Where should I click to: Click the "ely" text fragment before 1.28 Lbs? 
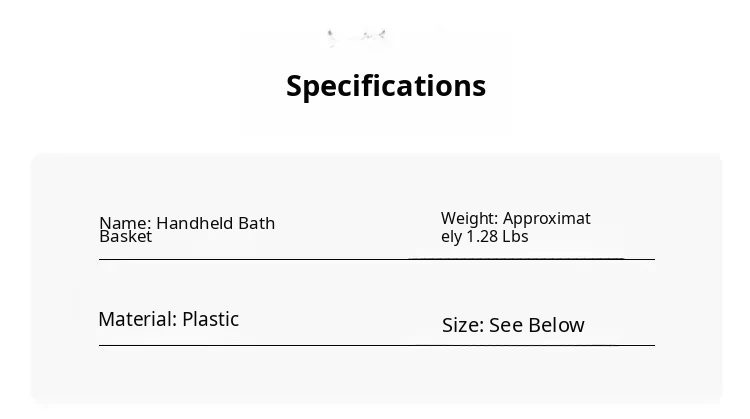coord(452,237)
